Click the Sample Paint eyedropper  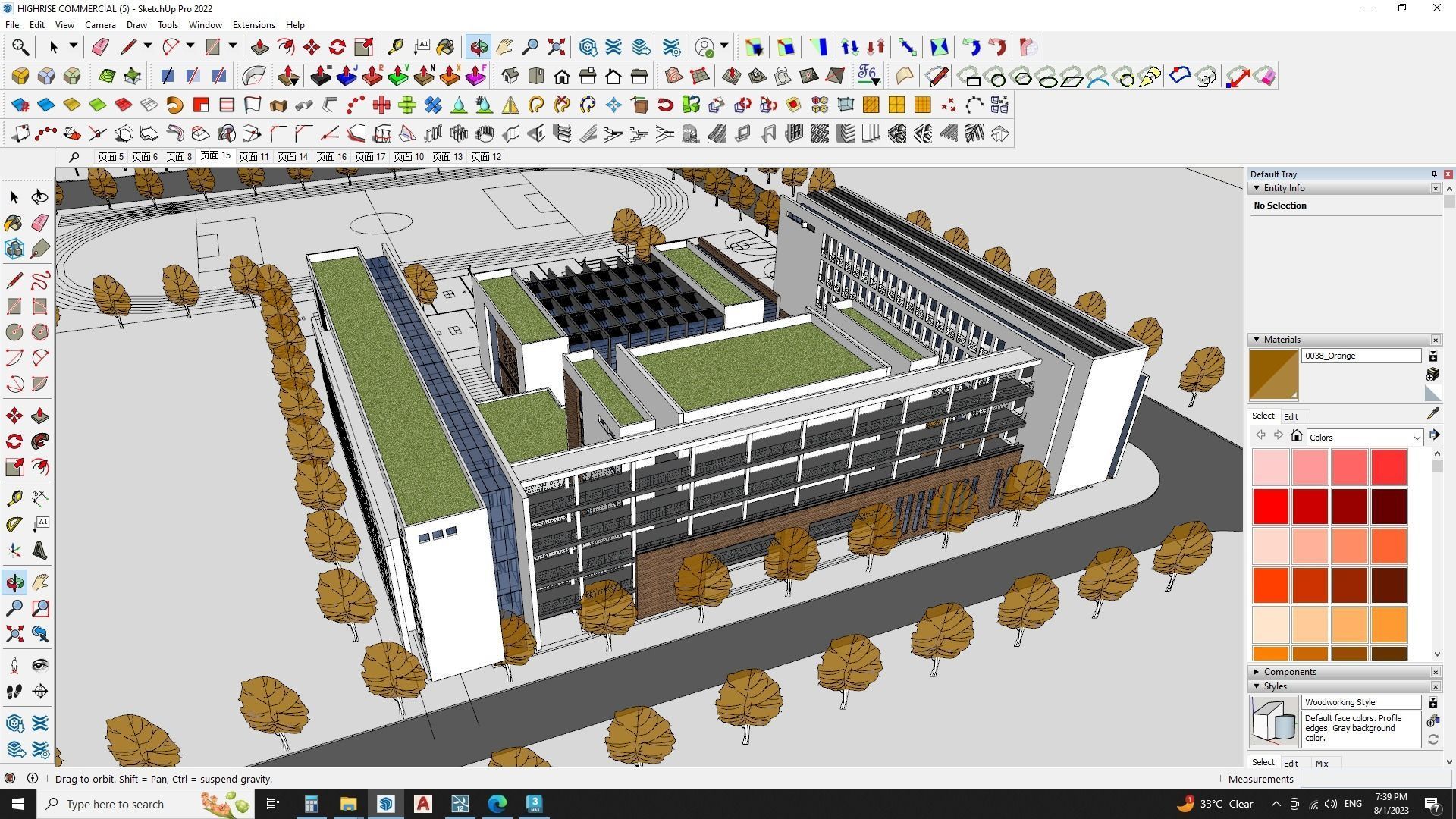click(1432, 413)
